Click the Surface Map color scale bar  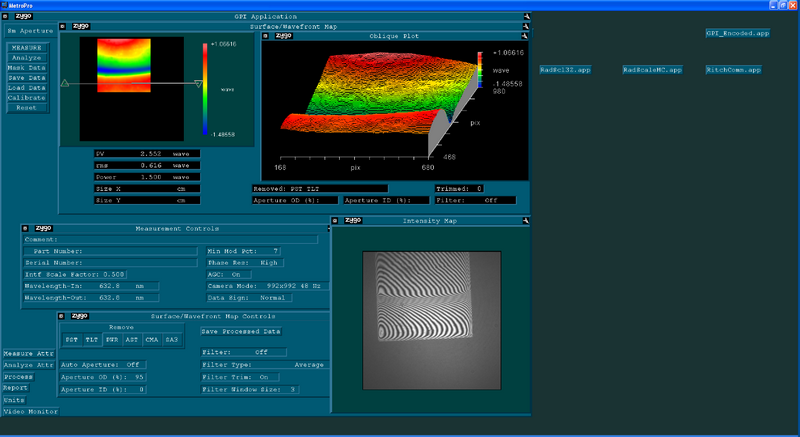tap(205, 89)
